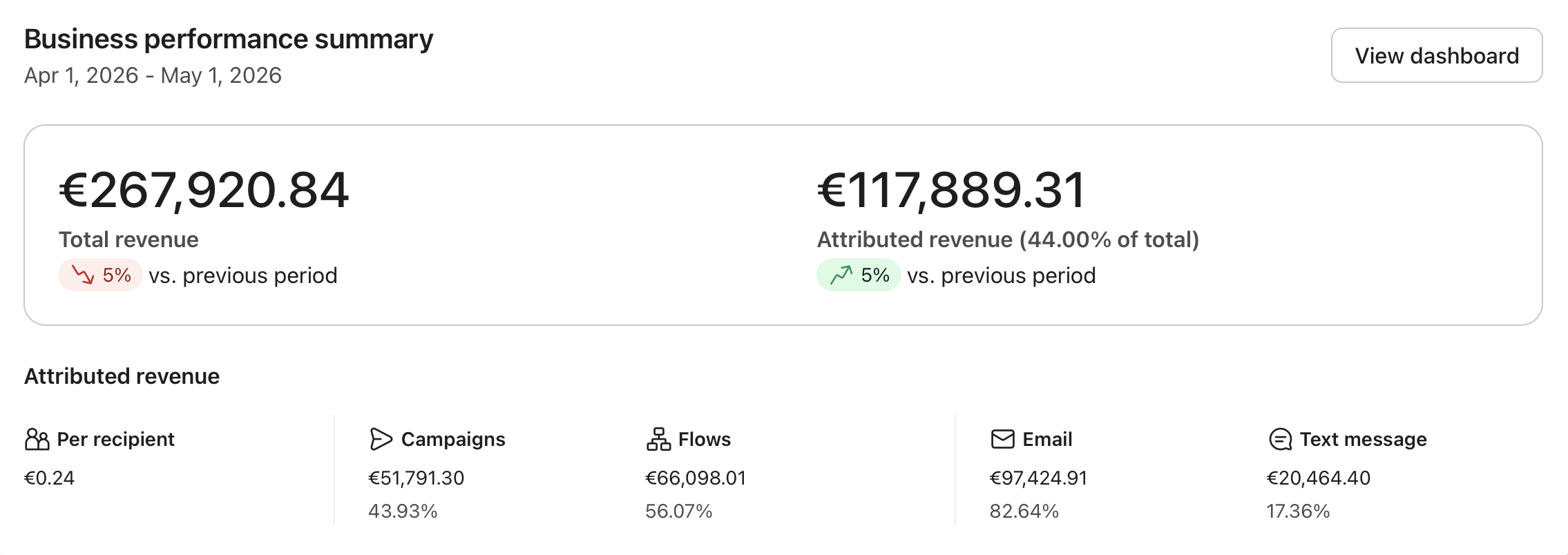Screen dimensions: 1568x555
Task: Open the View dashboard button
Action: point(1436,55)
